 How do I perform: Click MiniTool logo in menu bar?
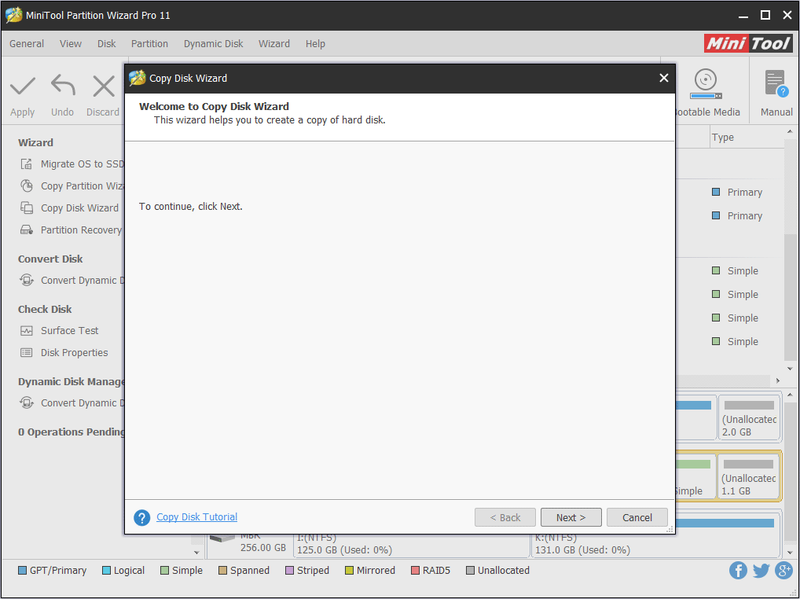[748, 43]
